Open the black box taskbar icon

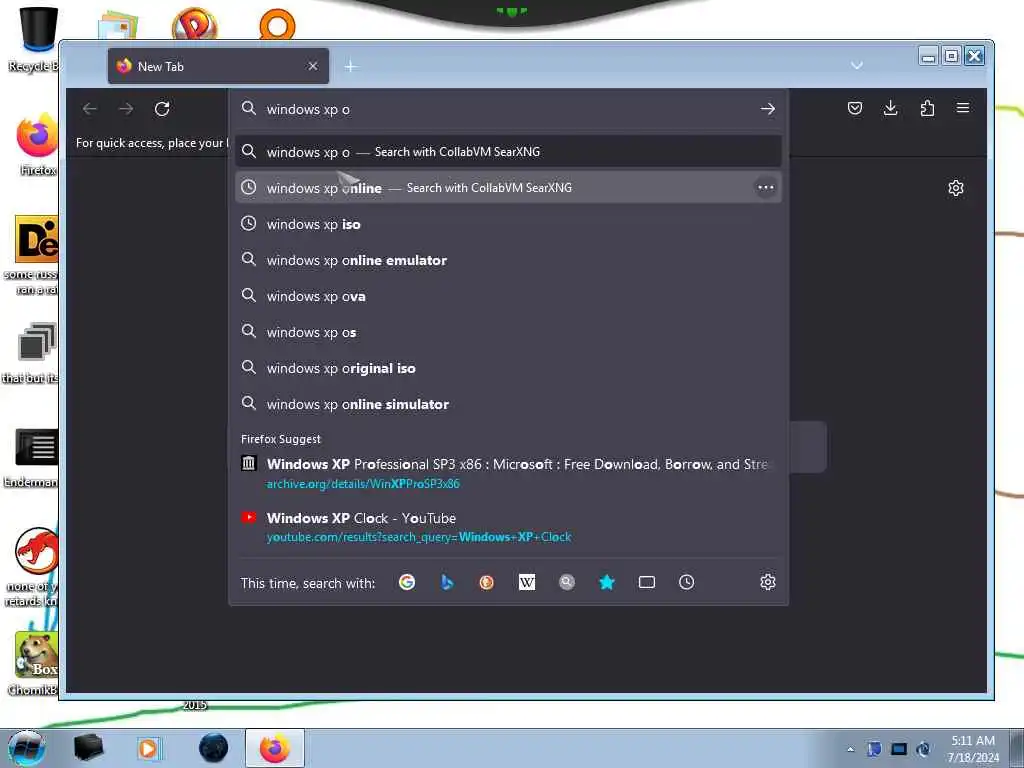[88, 748]
